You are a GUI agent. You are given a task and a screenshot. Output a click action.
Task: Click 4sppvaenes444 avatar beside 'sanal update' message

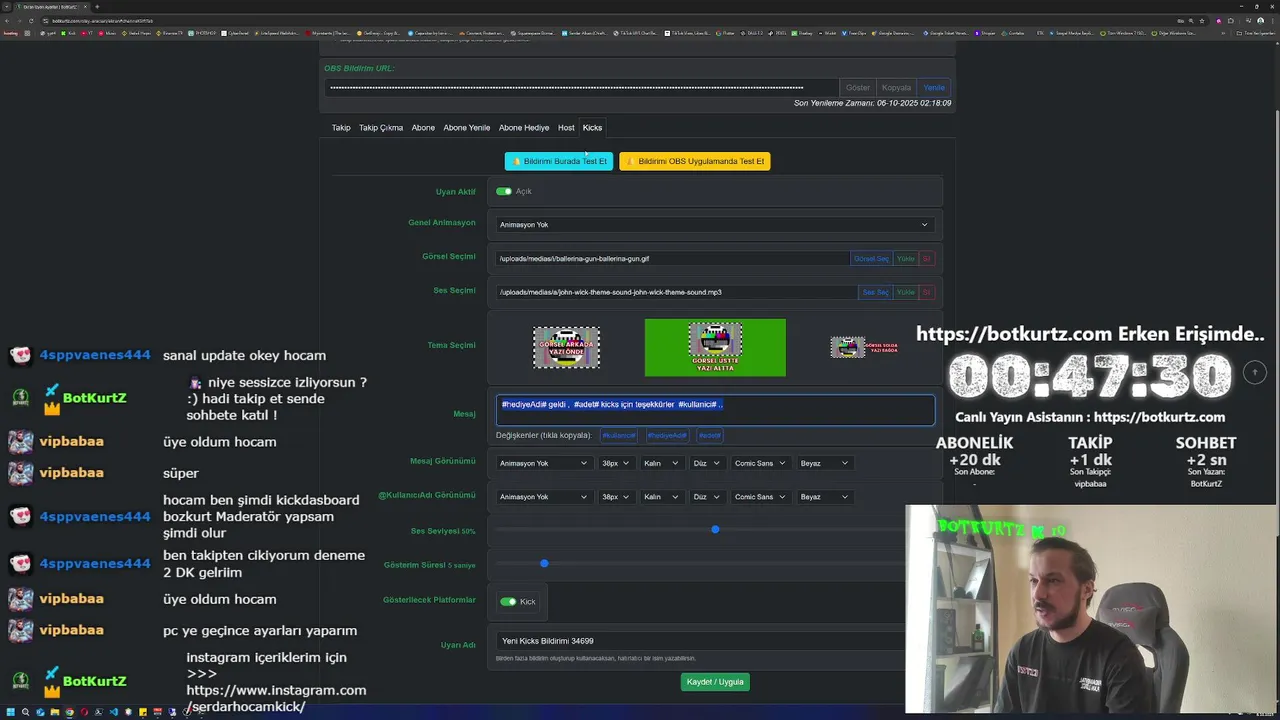pos(20,355)
